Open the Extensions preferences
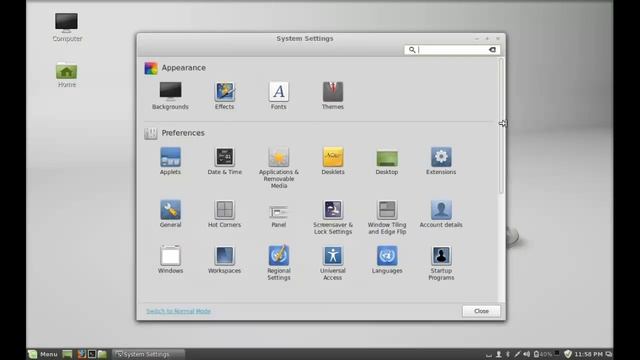The height and width of the screenshot is (360, 640). click(441, 161)
